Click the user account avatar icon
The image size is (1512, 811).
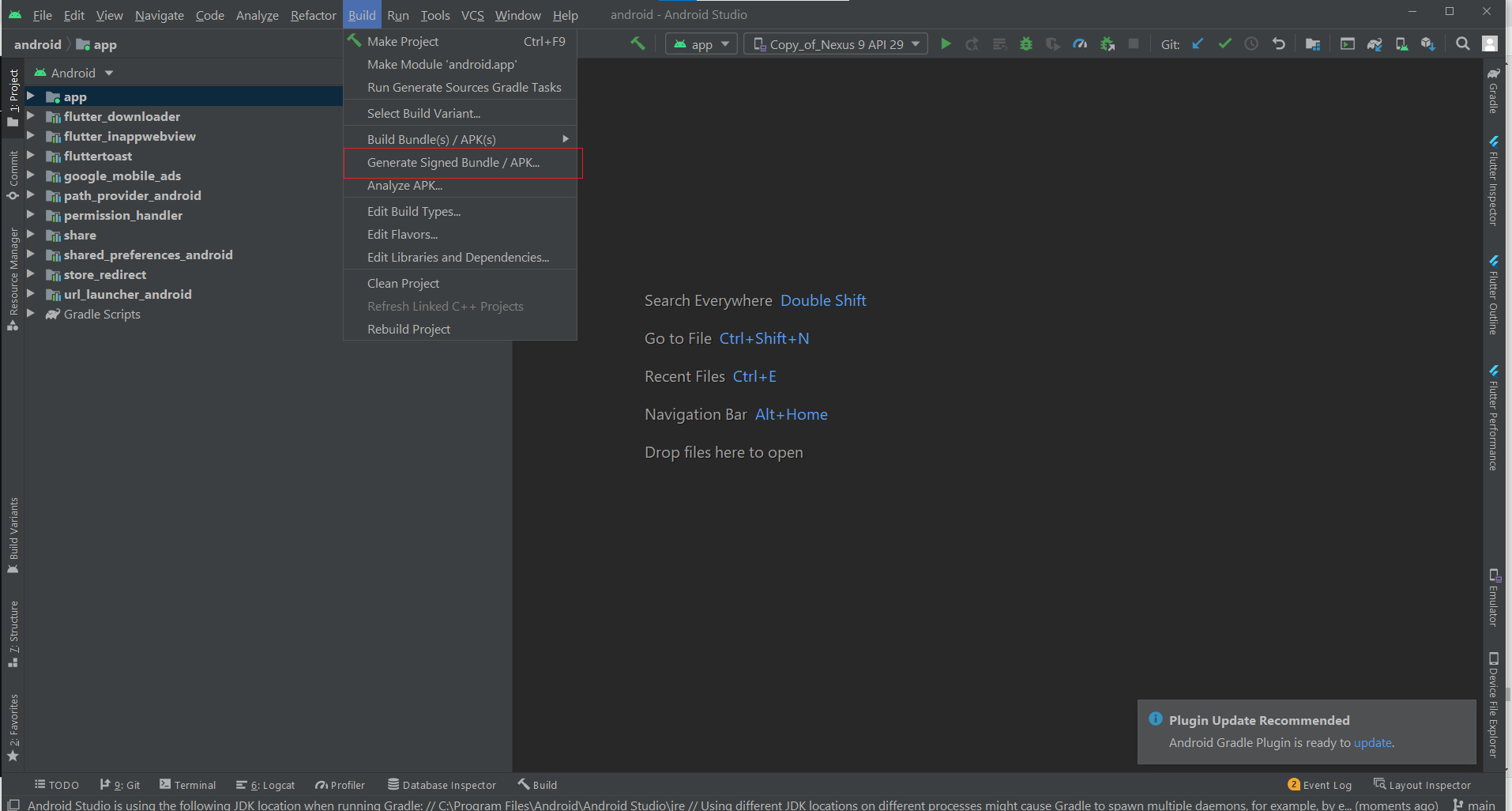pos(1490,44)
